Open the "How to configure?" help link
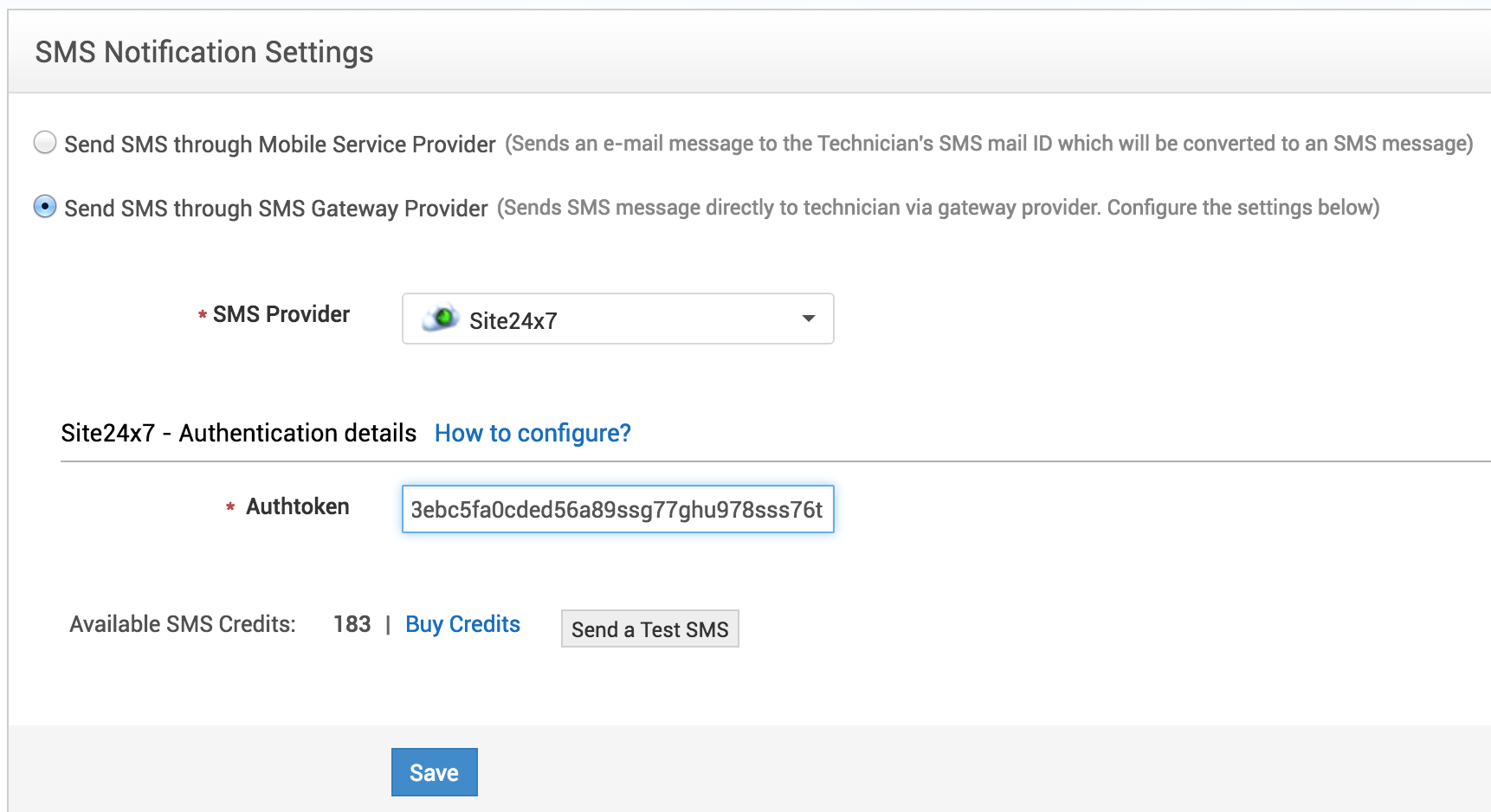 [532, 433]
